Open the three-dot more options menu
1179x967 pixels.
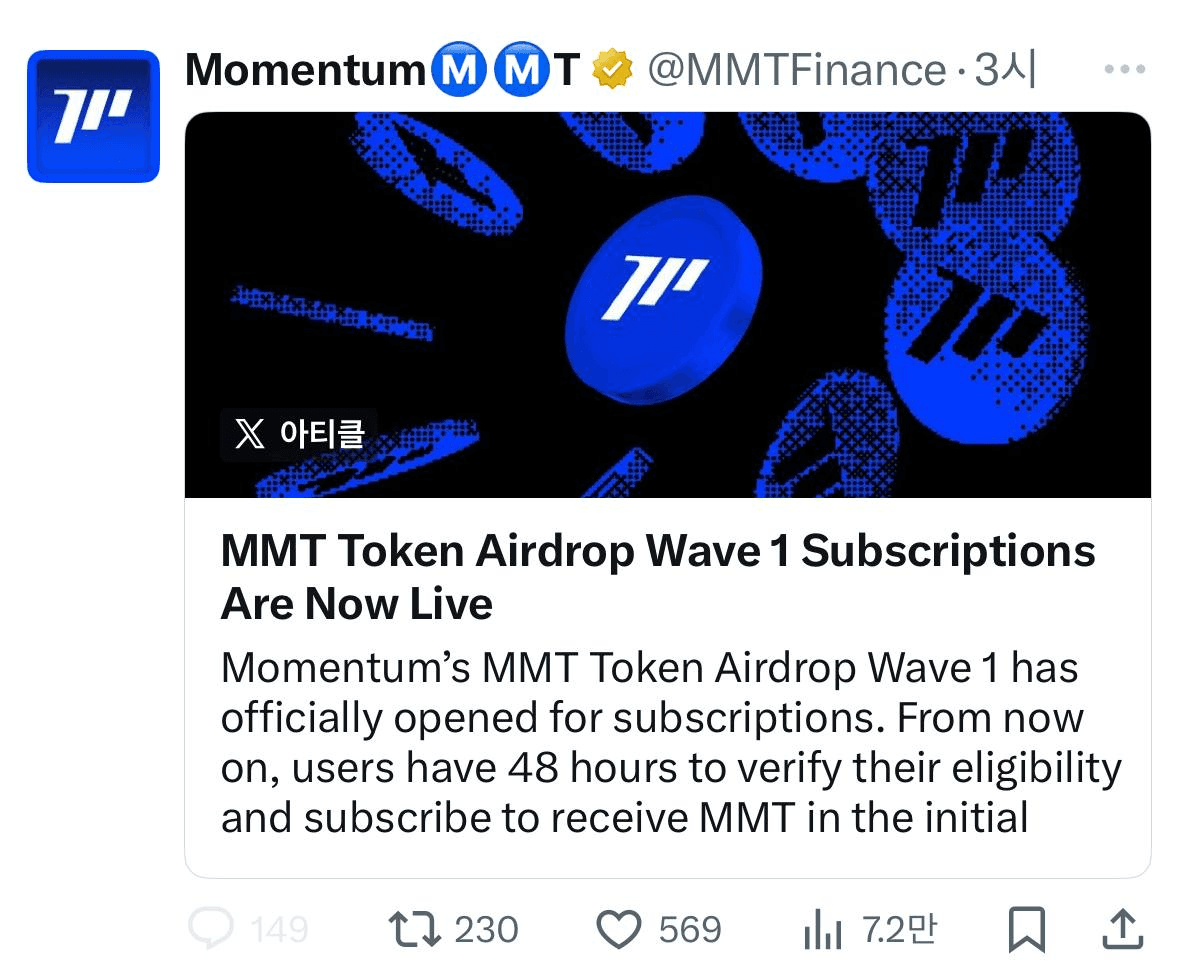pyautogui.click(x=1123, y=70)
